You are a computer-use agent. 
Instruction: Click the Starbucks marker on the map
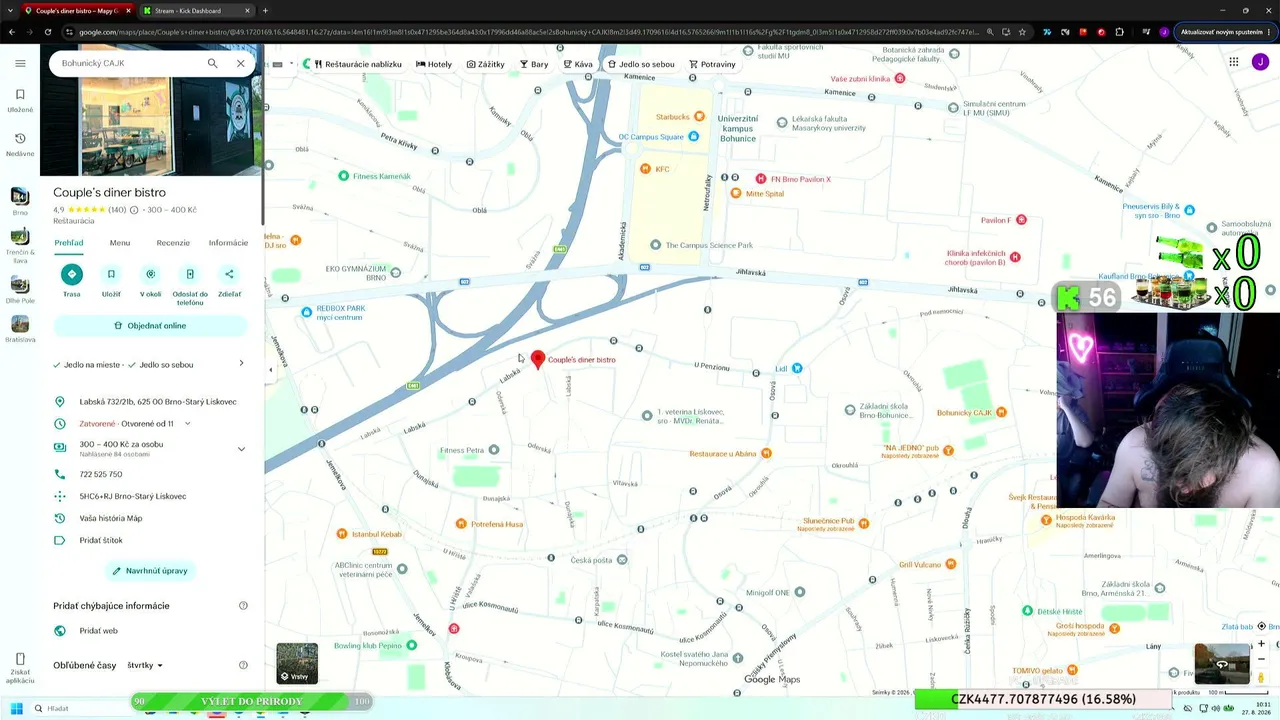pos(699,117)
